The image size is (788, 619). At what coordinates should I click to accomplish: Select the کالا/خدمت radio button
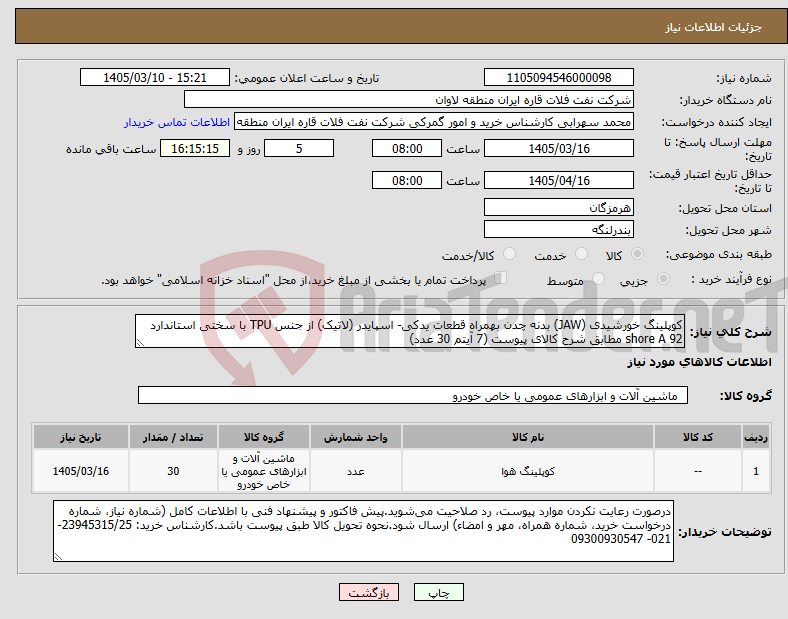pos(509,254)
